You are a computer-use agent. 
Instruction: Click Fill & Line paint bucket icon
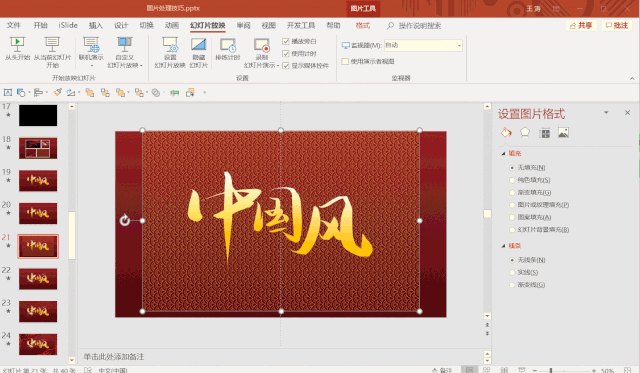click(506, 133)
